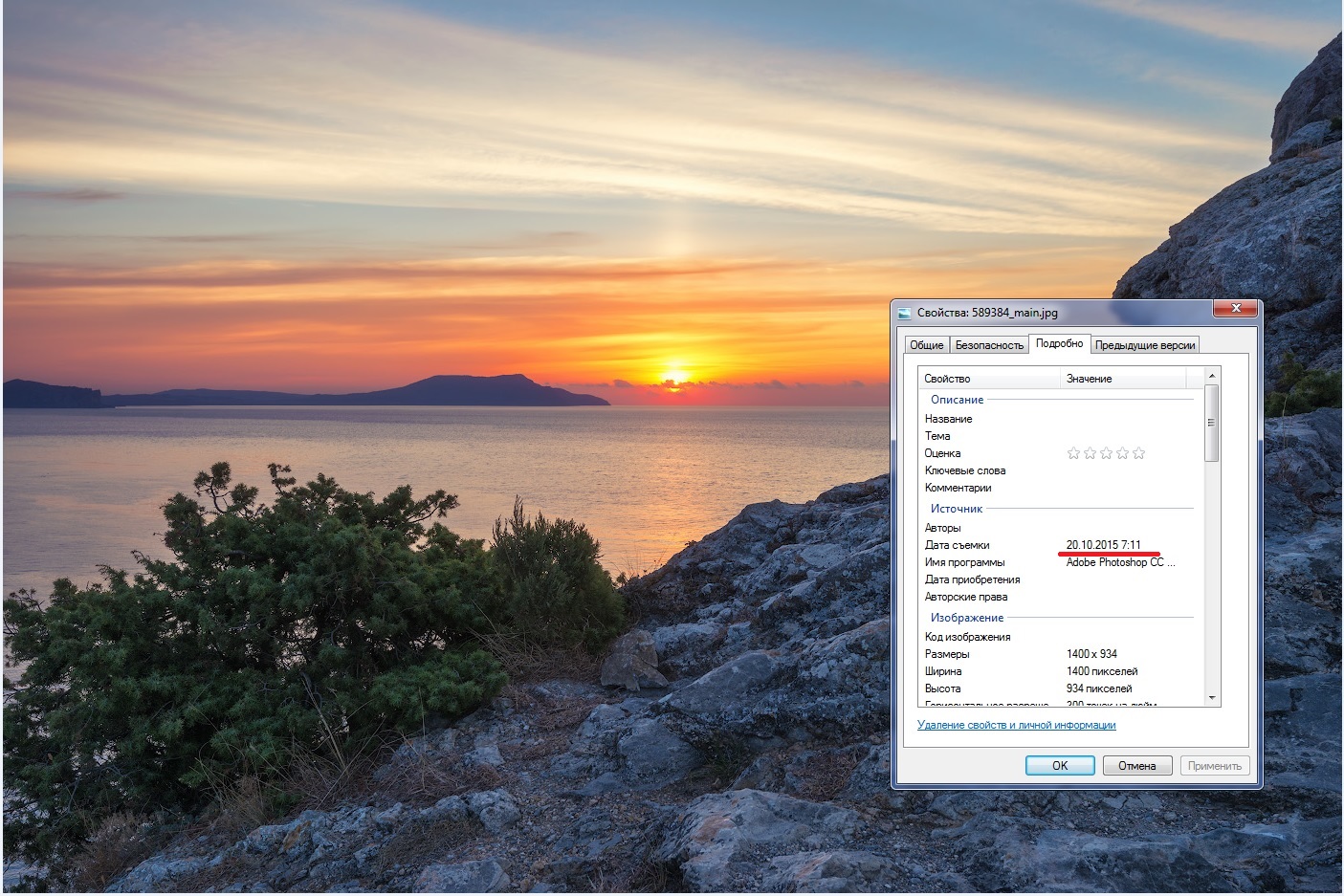Viewport: 1344px width, 896px height.
Task: Give the image five stars
Action: click(1138, 453)
